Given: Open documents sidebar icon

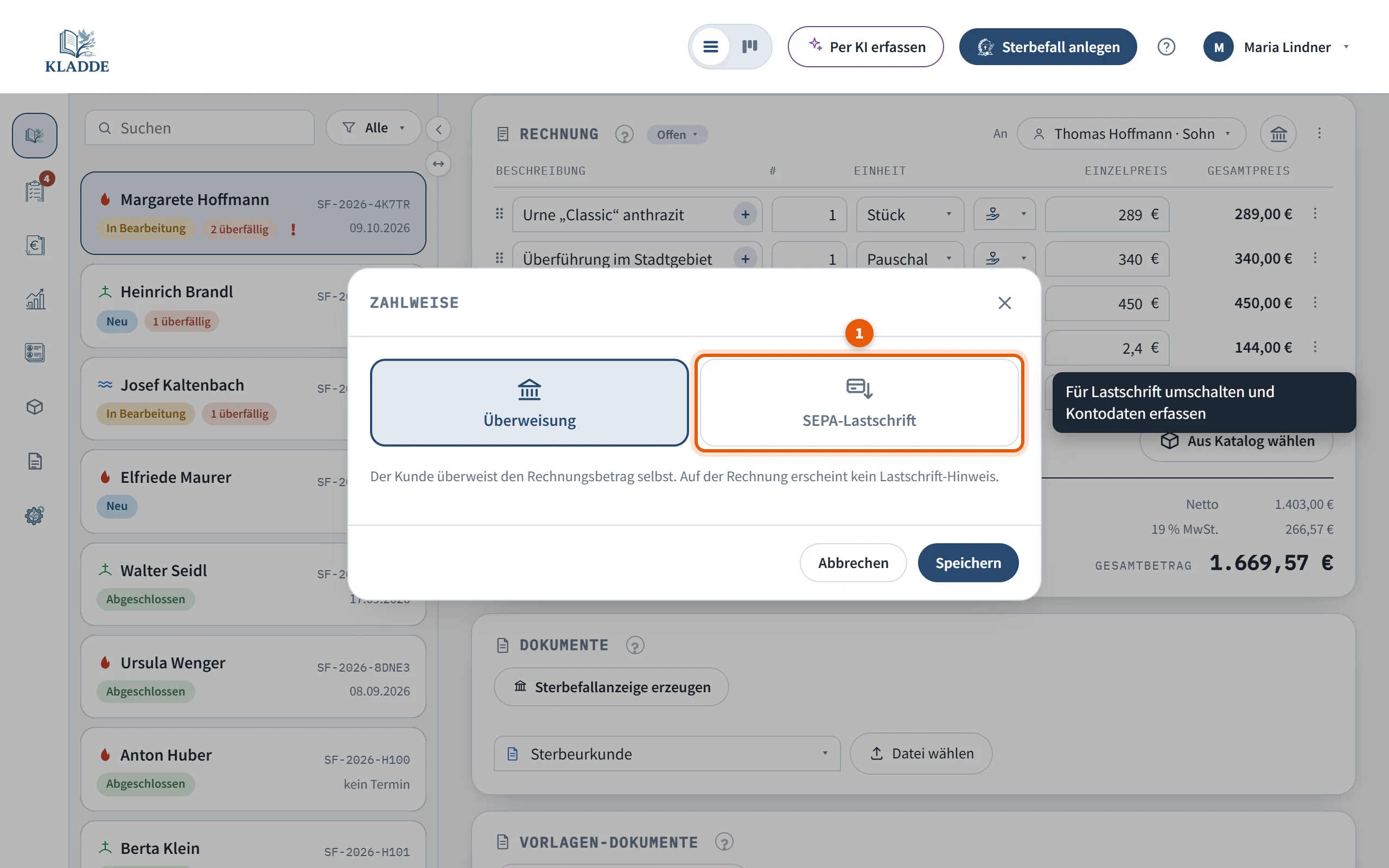Looking at the screenshot, I should (x=34, y=461).
